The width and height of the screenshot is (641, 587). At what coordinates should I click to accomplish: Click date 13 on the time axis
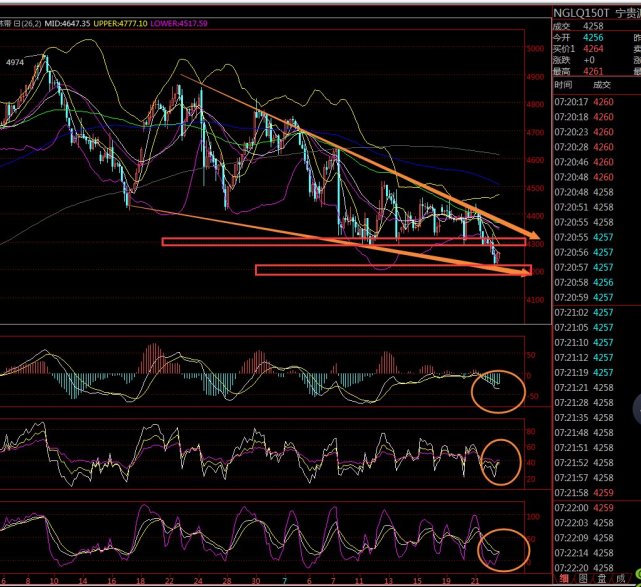click(388, 580)
